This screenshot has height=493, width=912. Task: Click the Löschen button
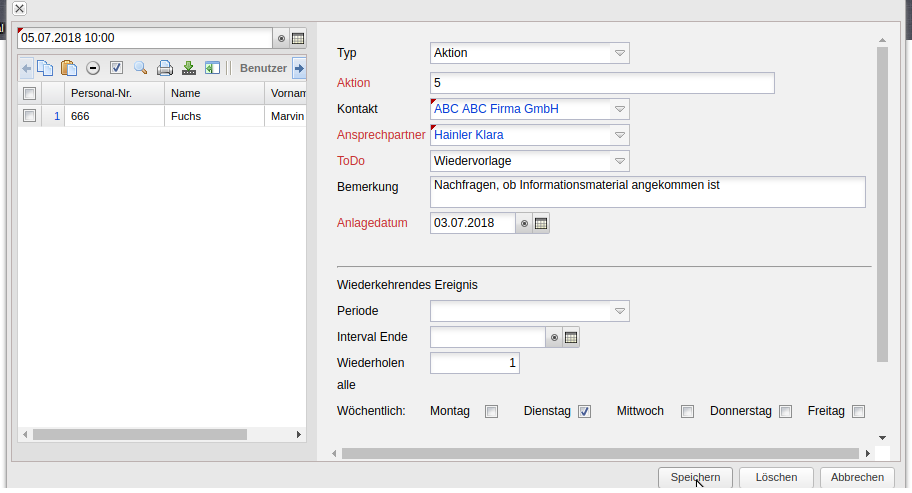(776, 478)
